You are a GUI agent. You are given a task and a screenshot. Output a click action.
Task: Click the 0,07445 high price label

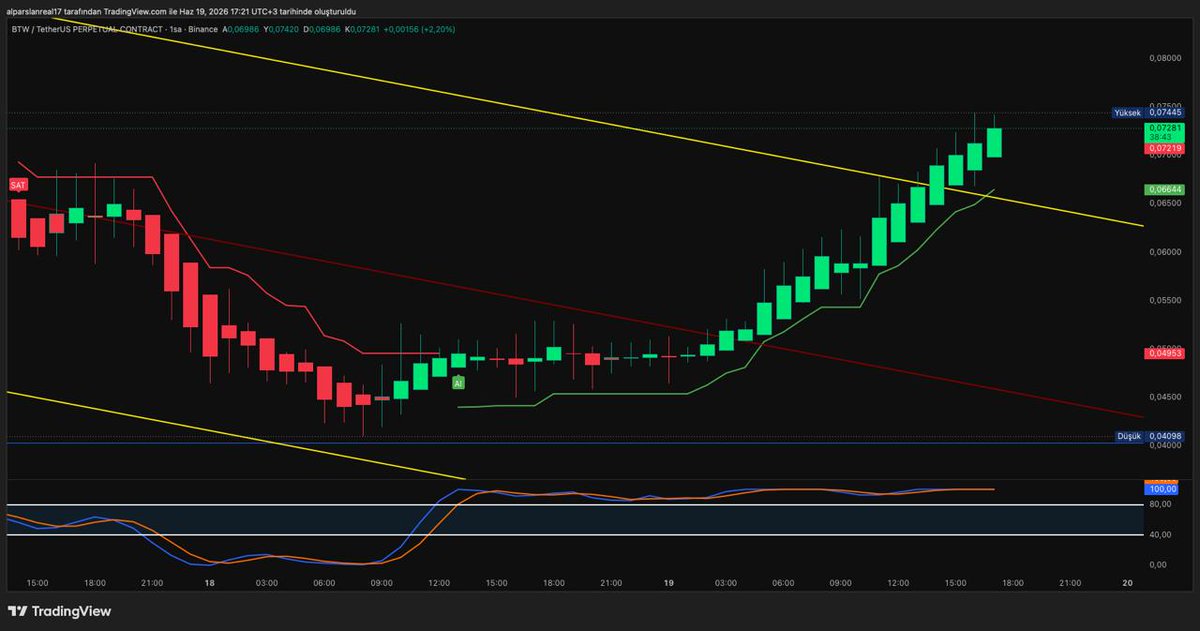pos(1166,113)
